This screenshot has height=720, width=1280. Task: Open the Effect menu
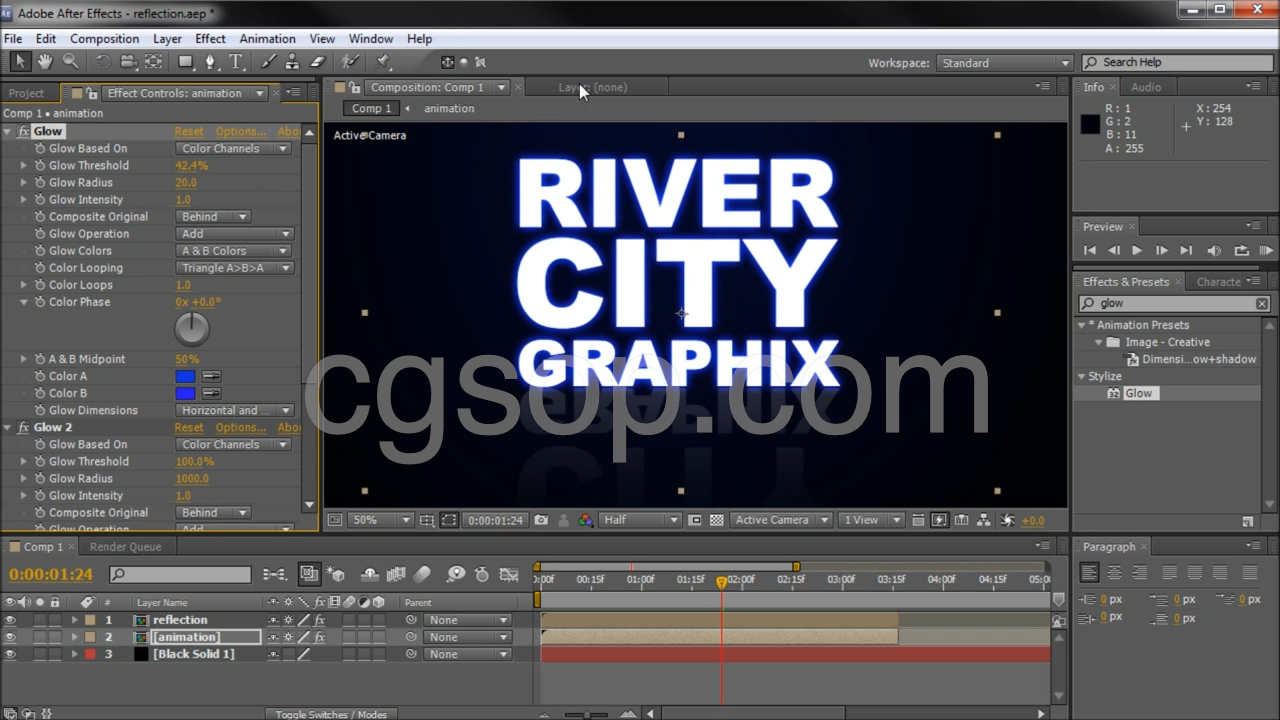click(x=210, y=39)
